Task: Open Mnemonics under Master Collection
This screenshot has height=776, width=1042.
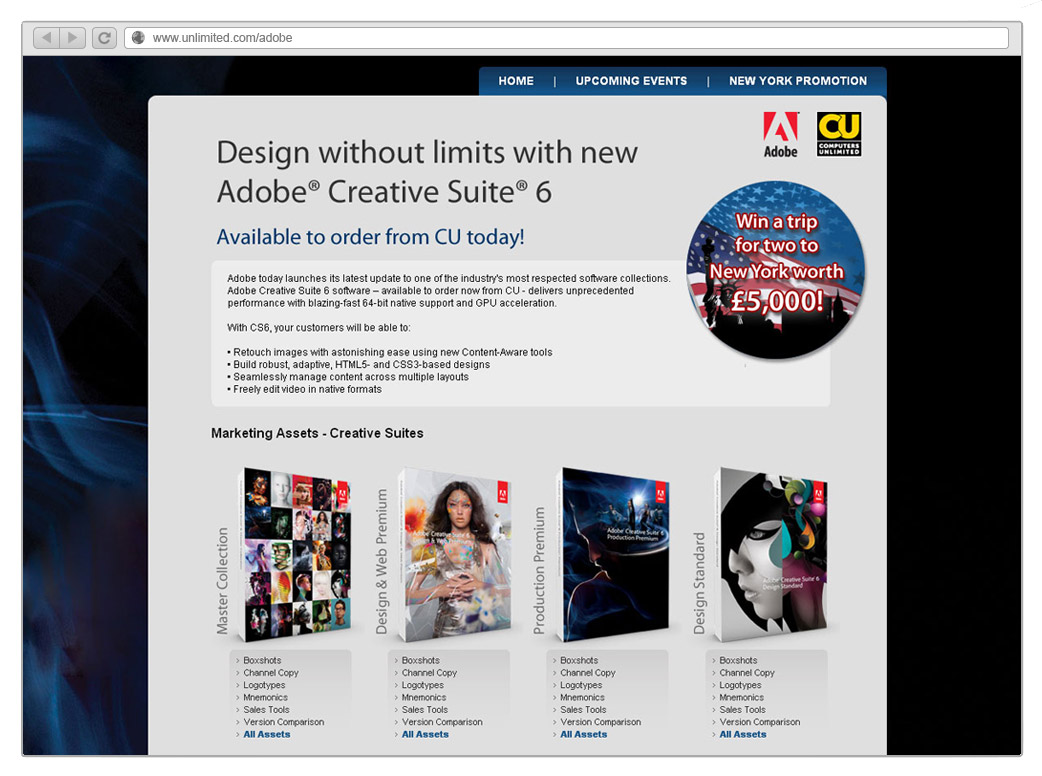Action: [x=265, y=698]
